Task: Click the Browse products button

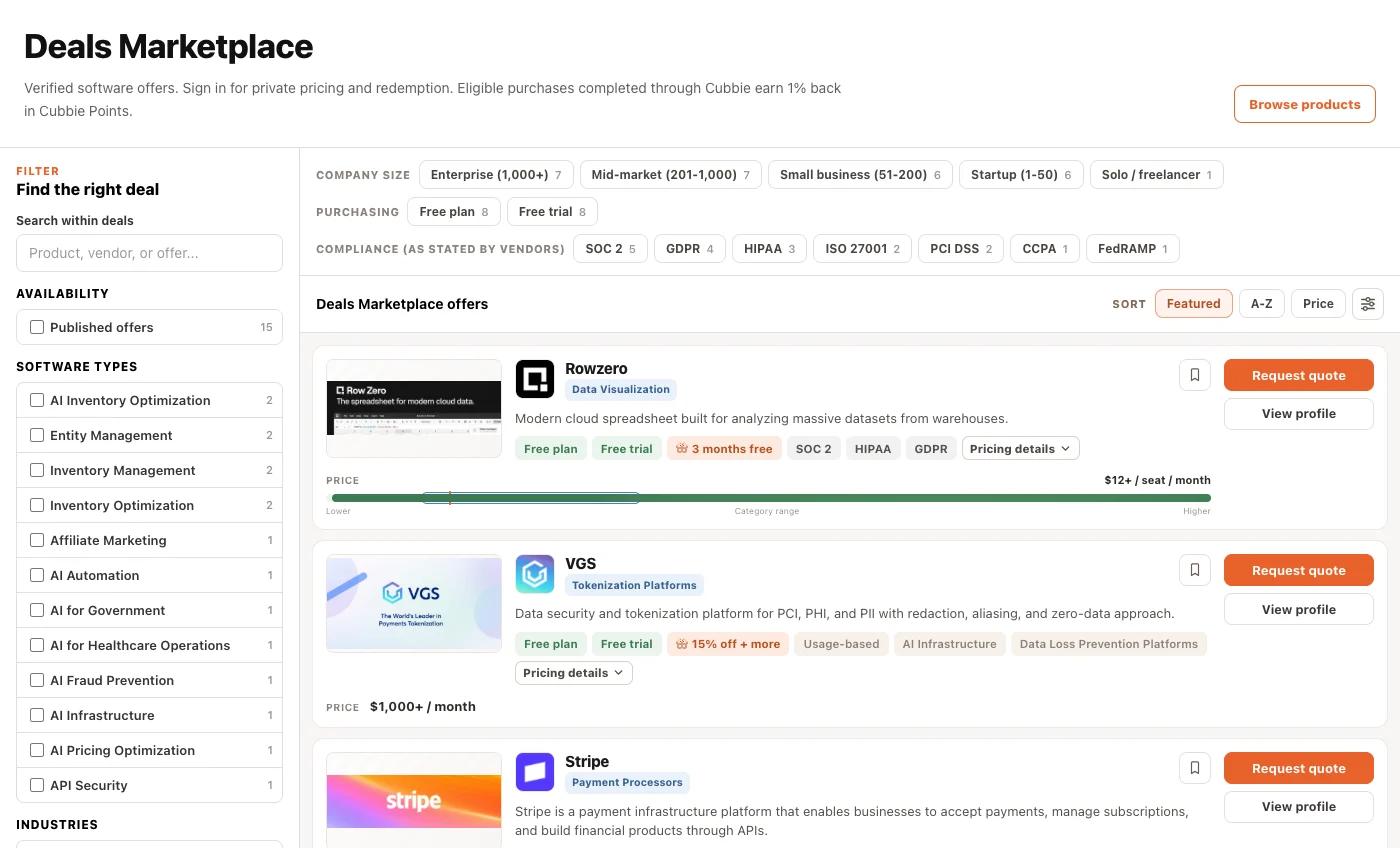Action: pyautogui.click(x=1304, y=105)
